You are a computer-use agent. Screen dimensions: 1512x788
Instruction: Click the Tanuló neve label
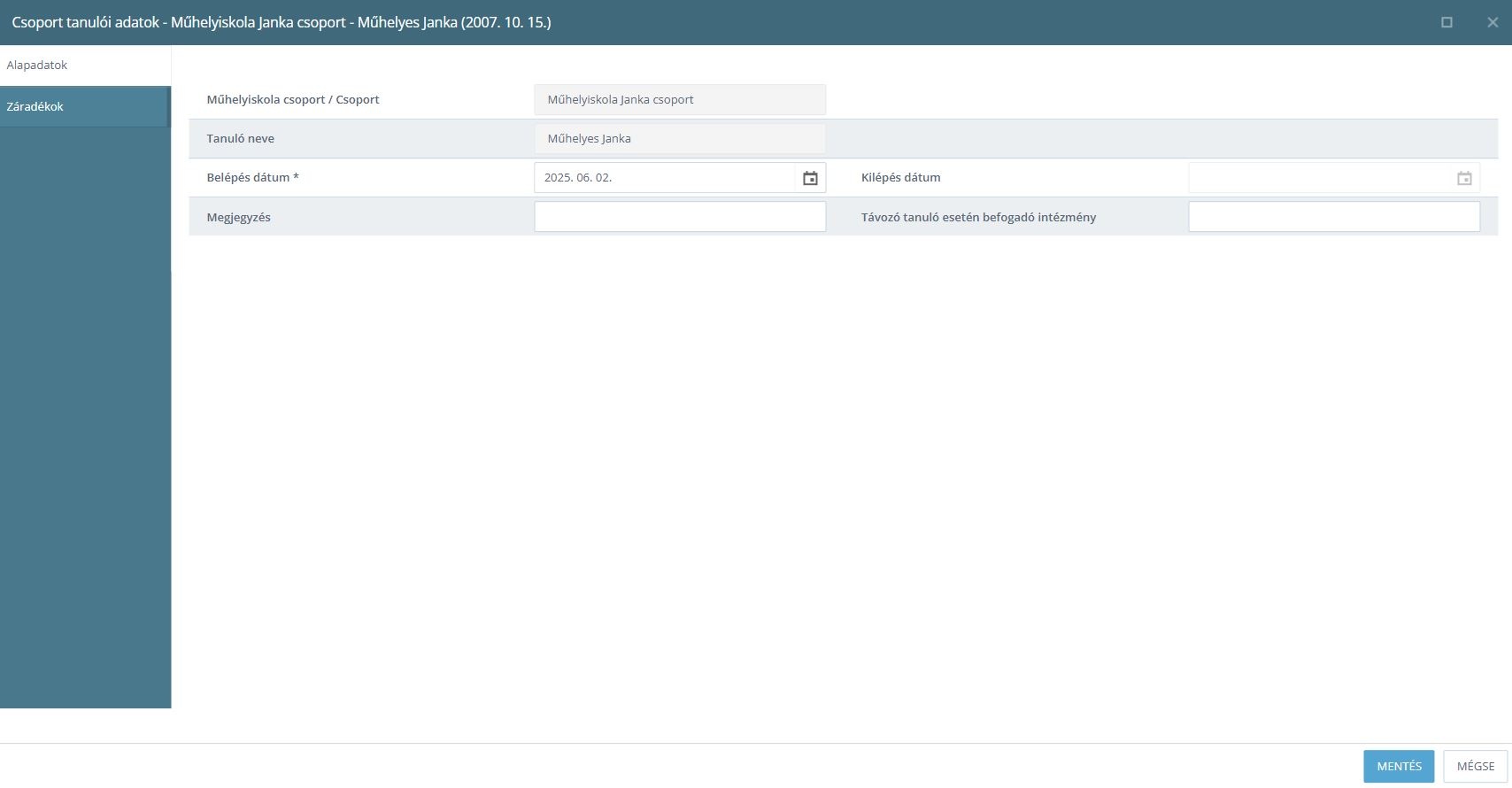click(240, 138)
